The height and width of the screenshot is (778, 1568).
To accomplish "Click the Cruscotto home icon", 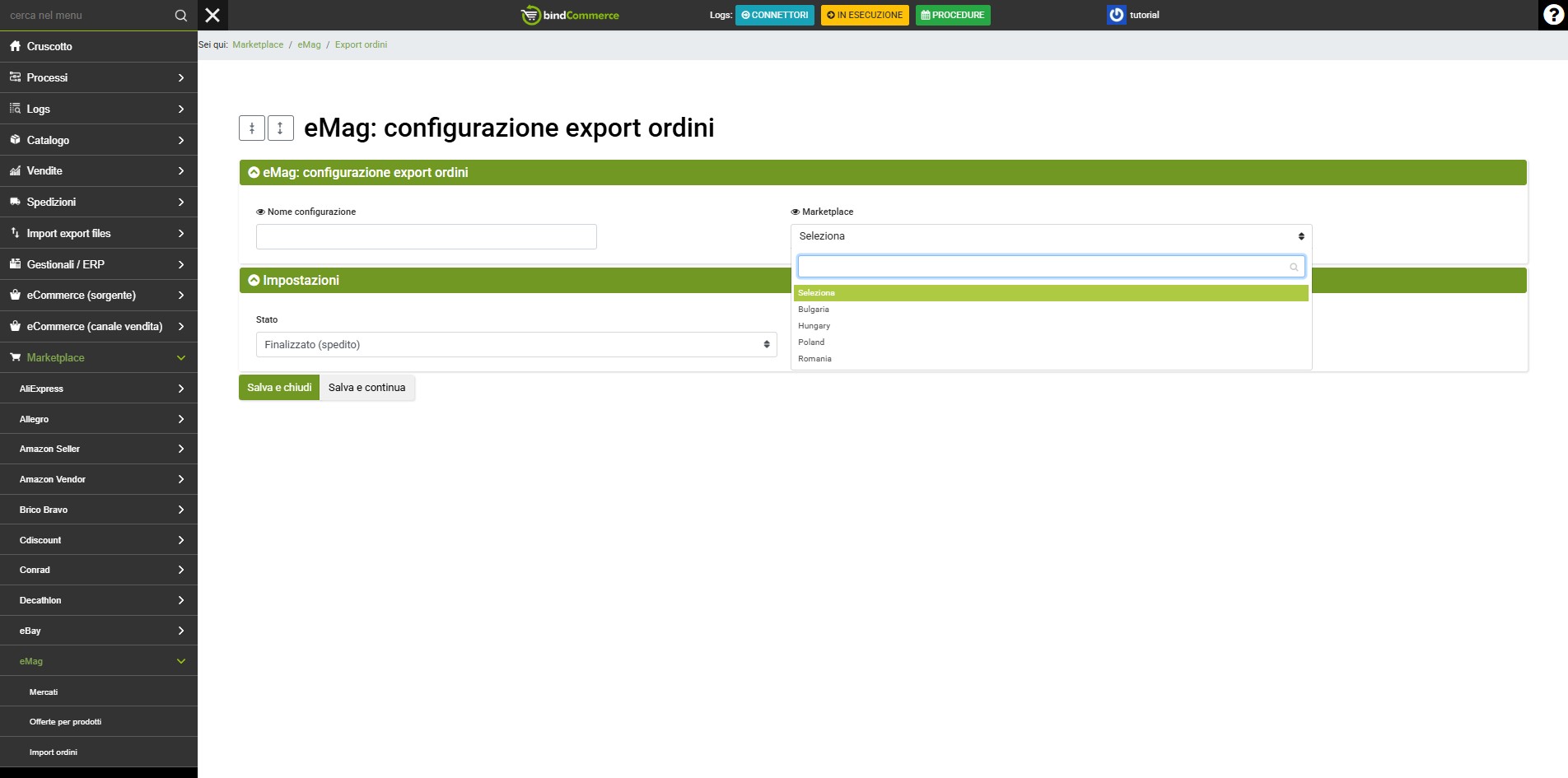I will point(15,46).
